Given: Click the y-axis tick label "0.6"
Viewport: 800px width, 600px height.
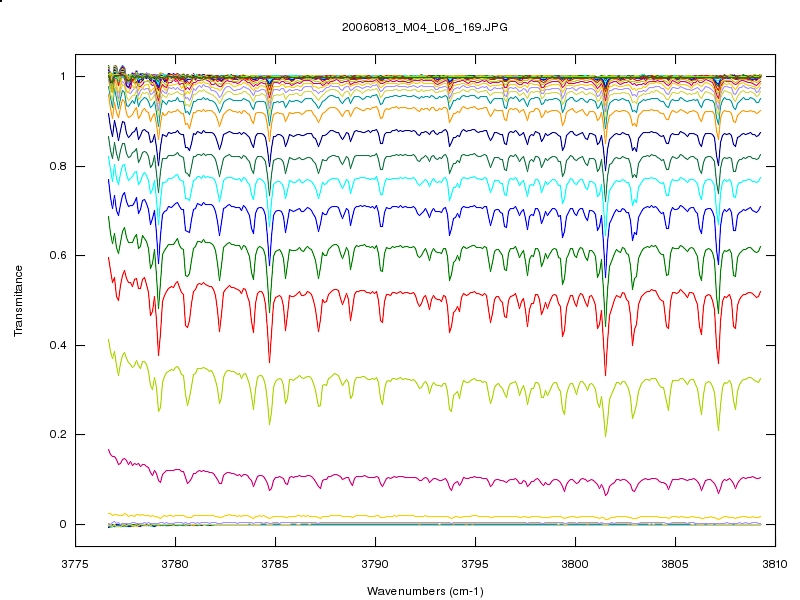Looking at the screenshot, I should 58,256.
